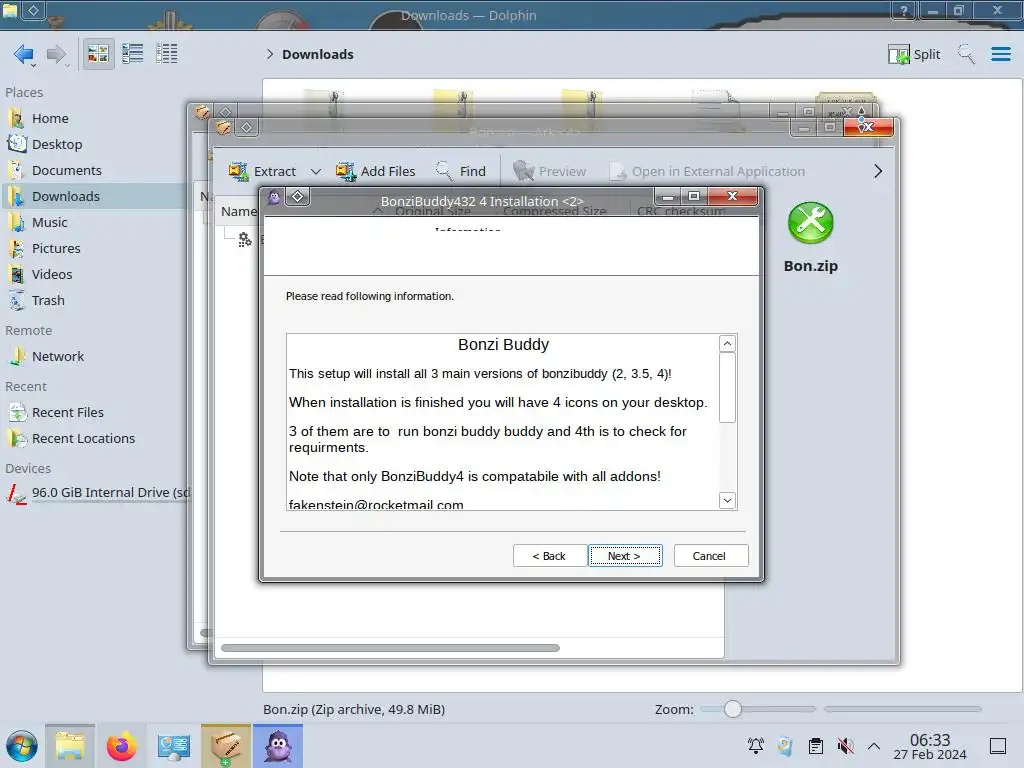Open Pictures in Places sidebar
The image size is (1024, 768).
point(56,249)
